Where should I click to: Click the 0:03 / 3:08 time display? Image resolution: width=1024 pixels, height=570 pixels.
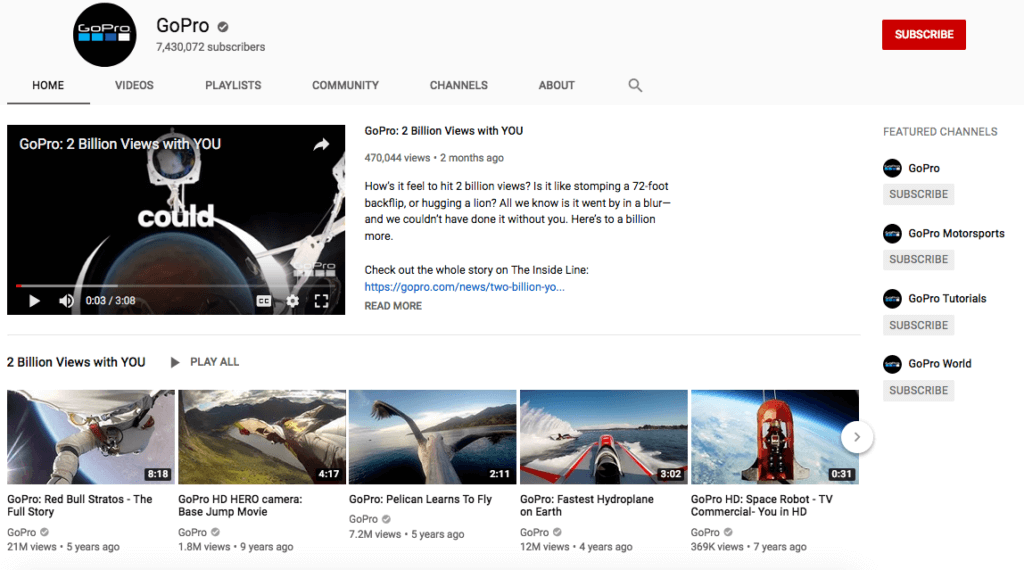coord(110,301)
